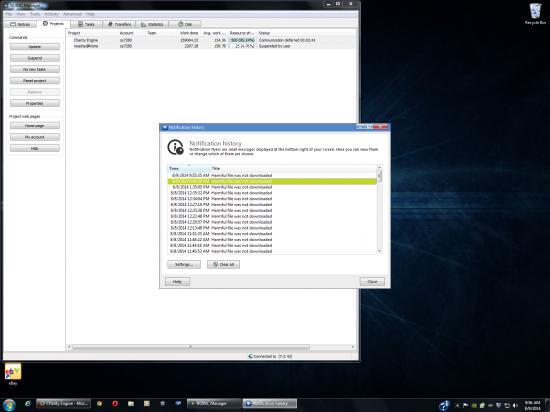Click the Internet Explorer taskbar icon
Viewport: 550px width, 412px height.
pyautogui.click(x=28, y=404)
